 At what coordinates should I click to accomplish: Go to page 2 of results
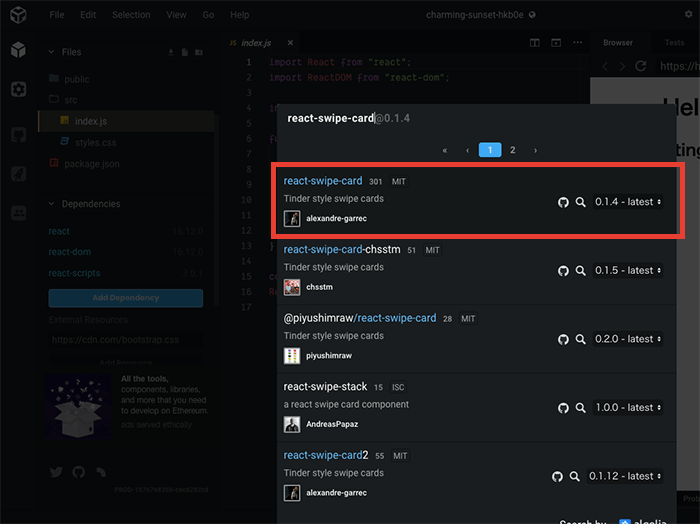[513, 150]
